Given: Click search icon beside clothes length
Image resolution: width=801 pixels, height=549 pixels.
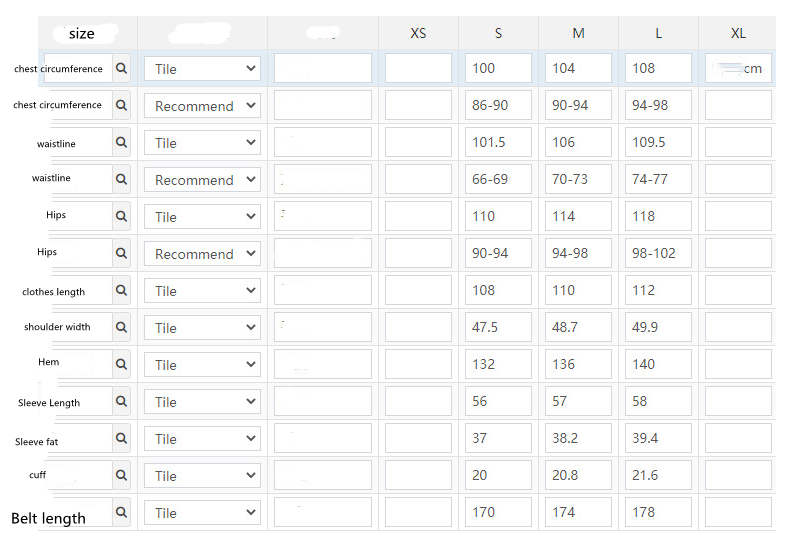Looking at the screenshot, I should tap(122, 291).
